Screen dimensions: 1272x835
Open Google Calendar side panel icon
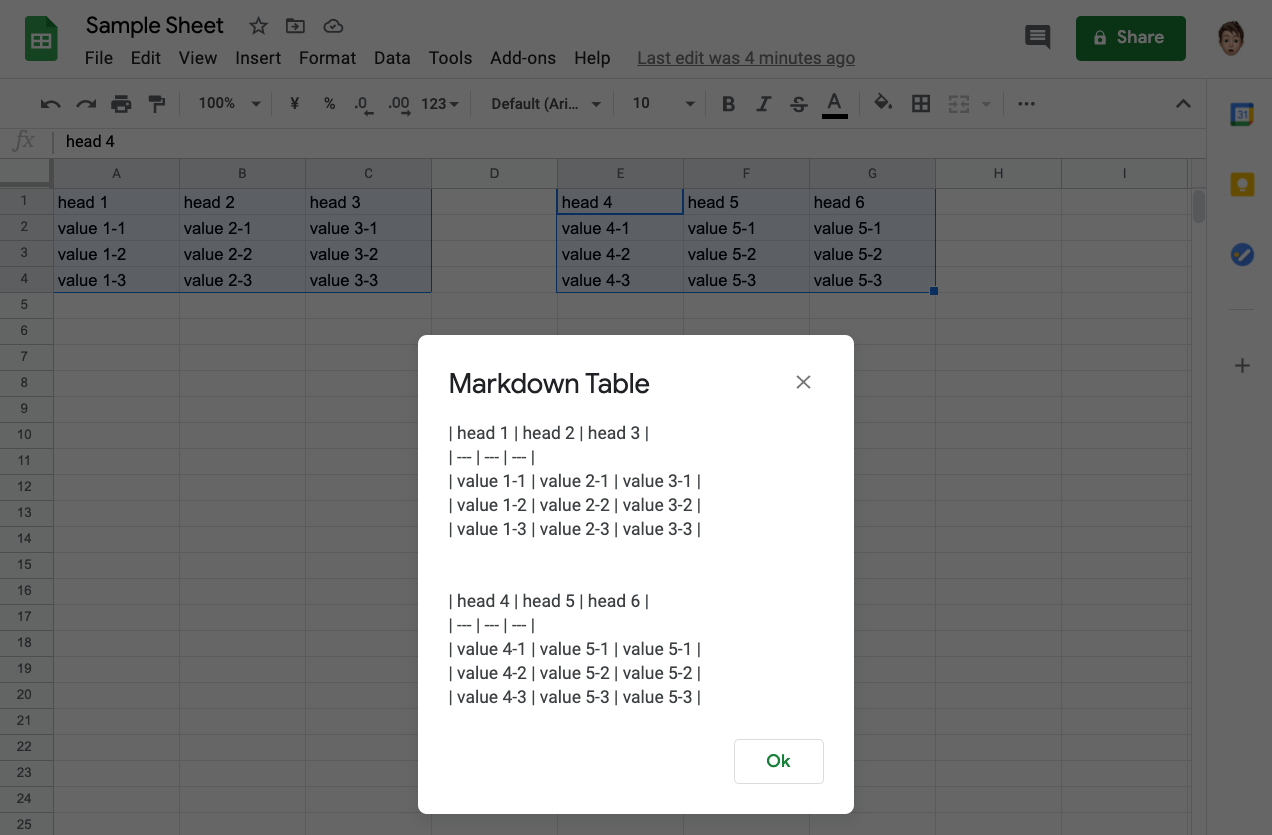1241,115
